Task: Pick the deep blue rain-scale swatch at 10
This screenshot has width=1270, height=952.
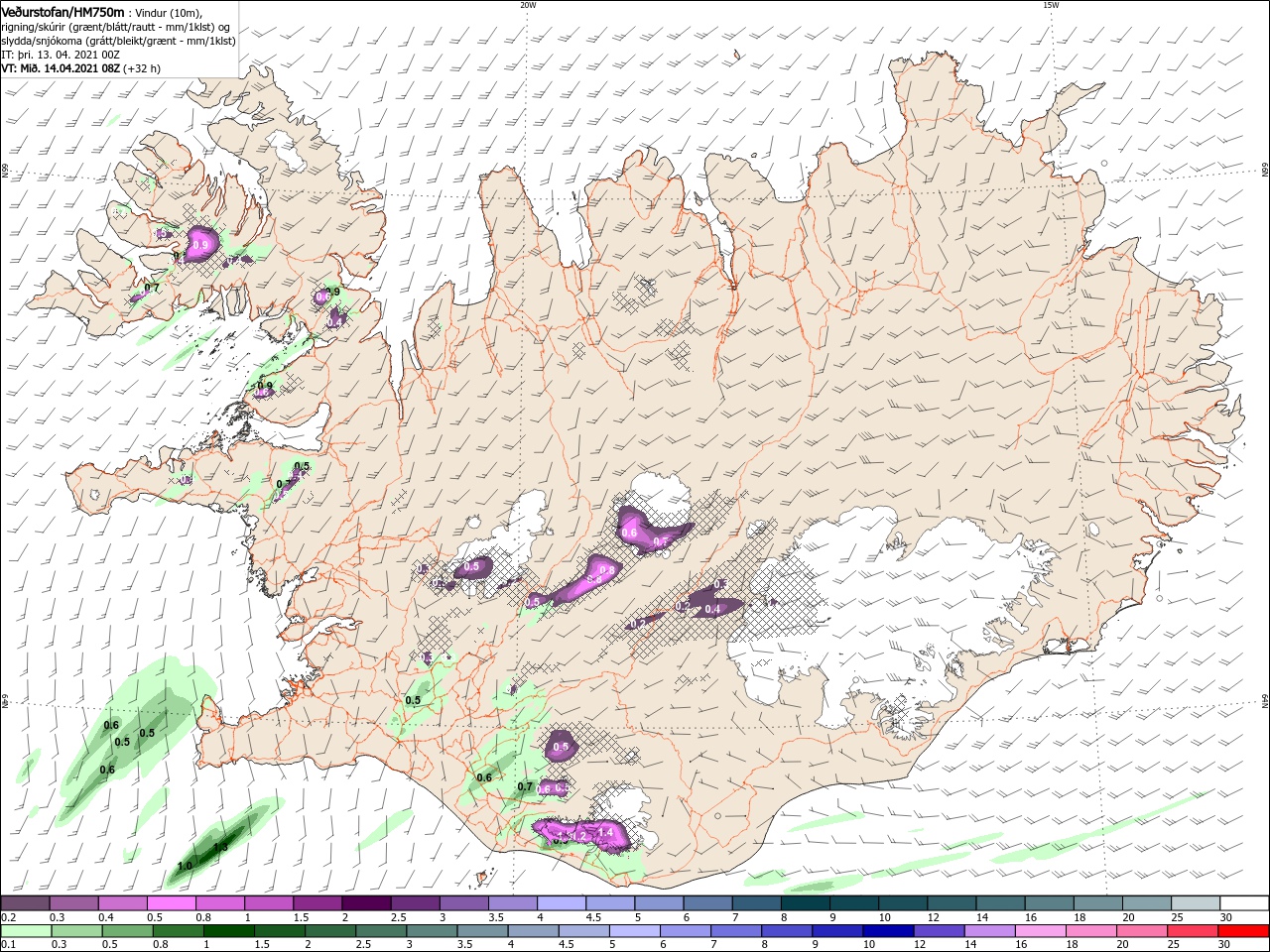Action: (888, 931)
